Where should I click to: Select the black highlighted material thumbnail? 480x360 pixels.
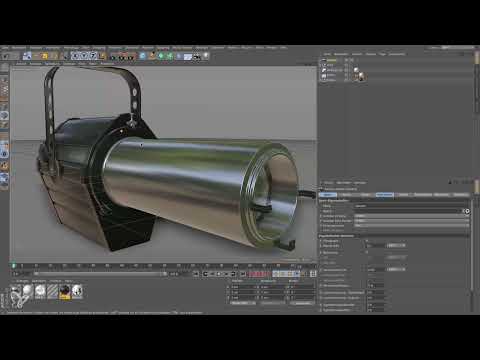[x=65, y=292]
